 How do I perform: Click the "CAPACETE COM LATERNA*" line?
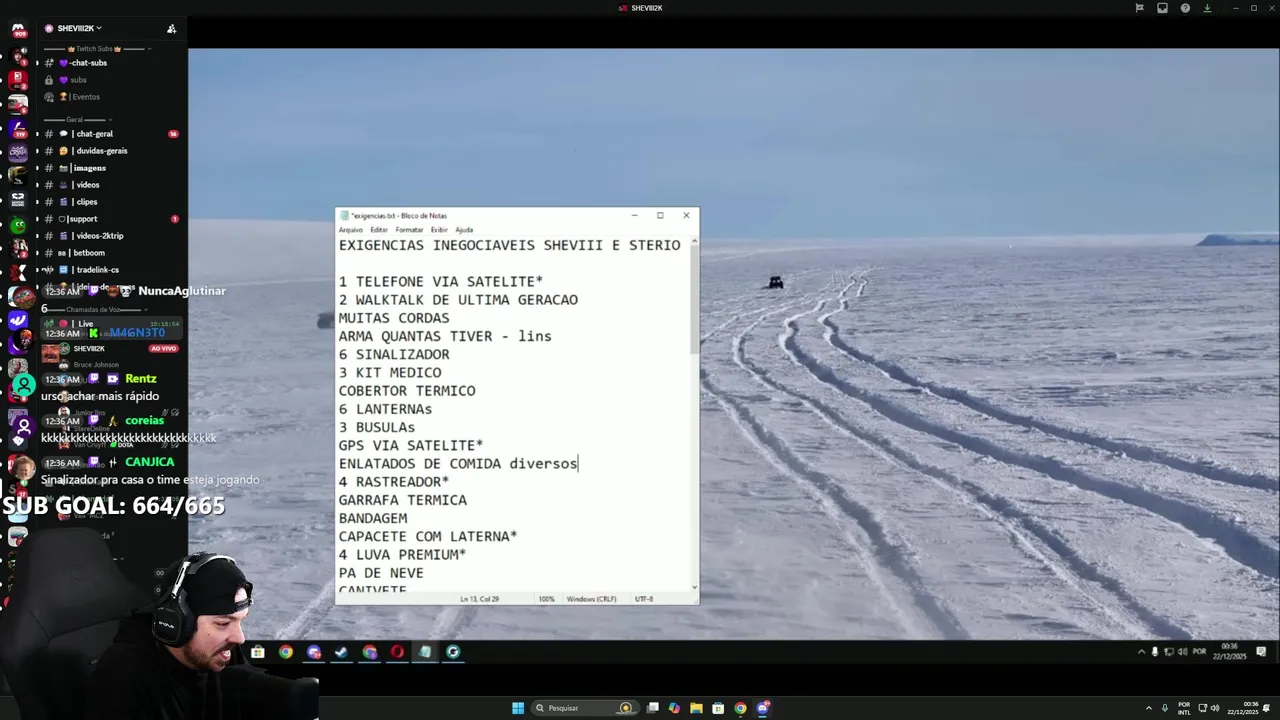(x=428, y=536)
